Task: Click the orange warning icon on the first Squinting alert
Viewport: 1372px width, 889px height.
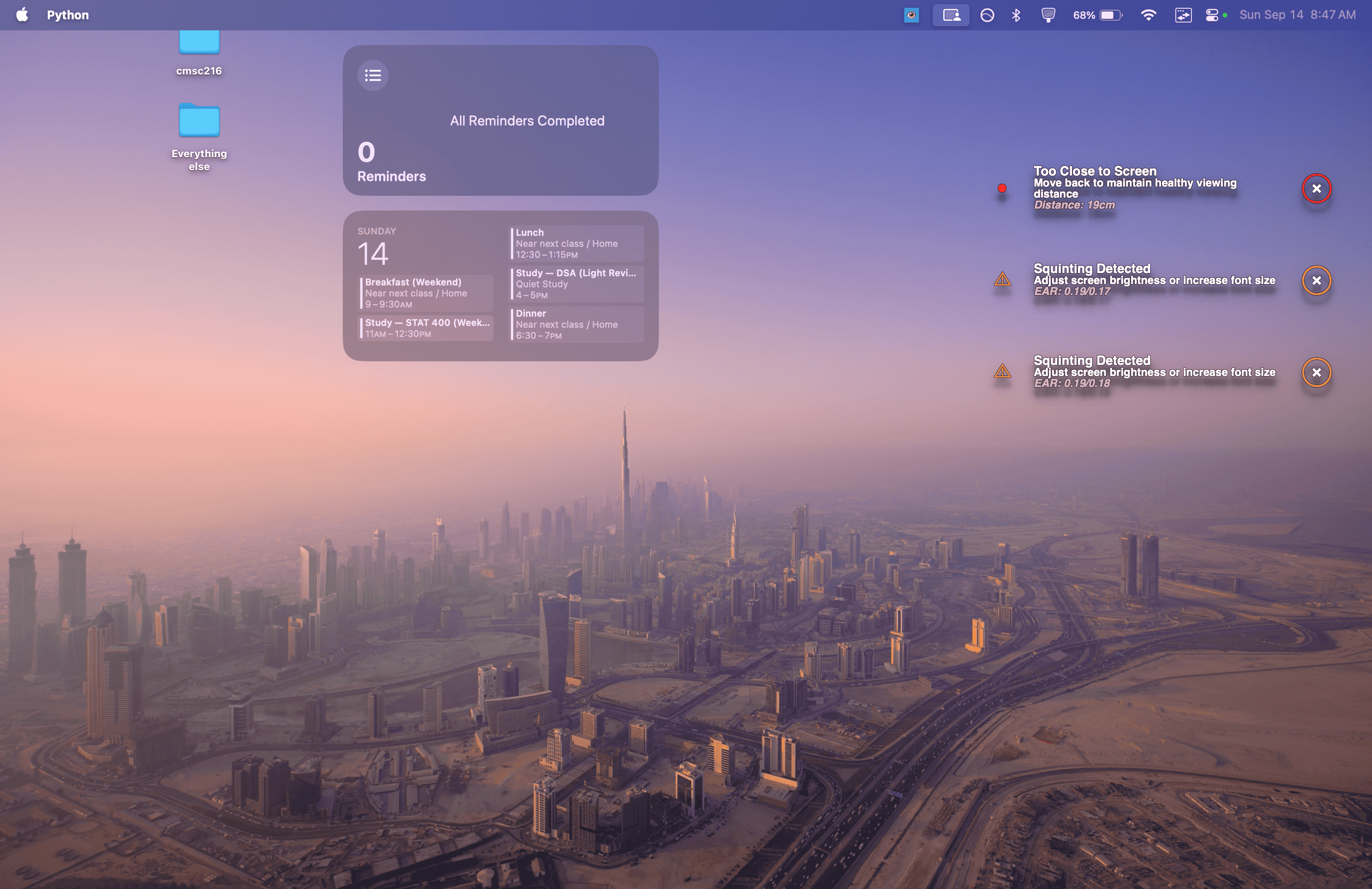Action: click(1003, 279)
